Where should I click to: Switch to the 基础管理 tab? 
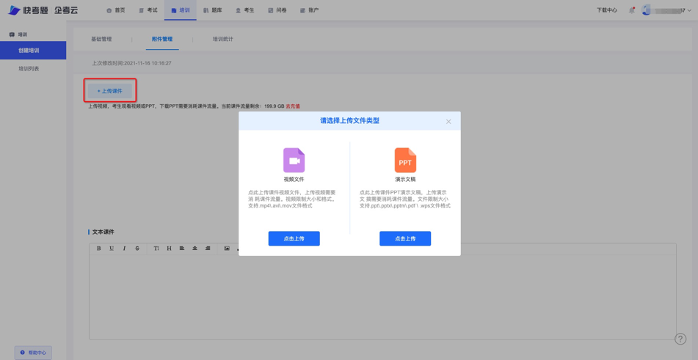(x=101, y=39)
